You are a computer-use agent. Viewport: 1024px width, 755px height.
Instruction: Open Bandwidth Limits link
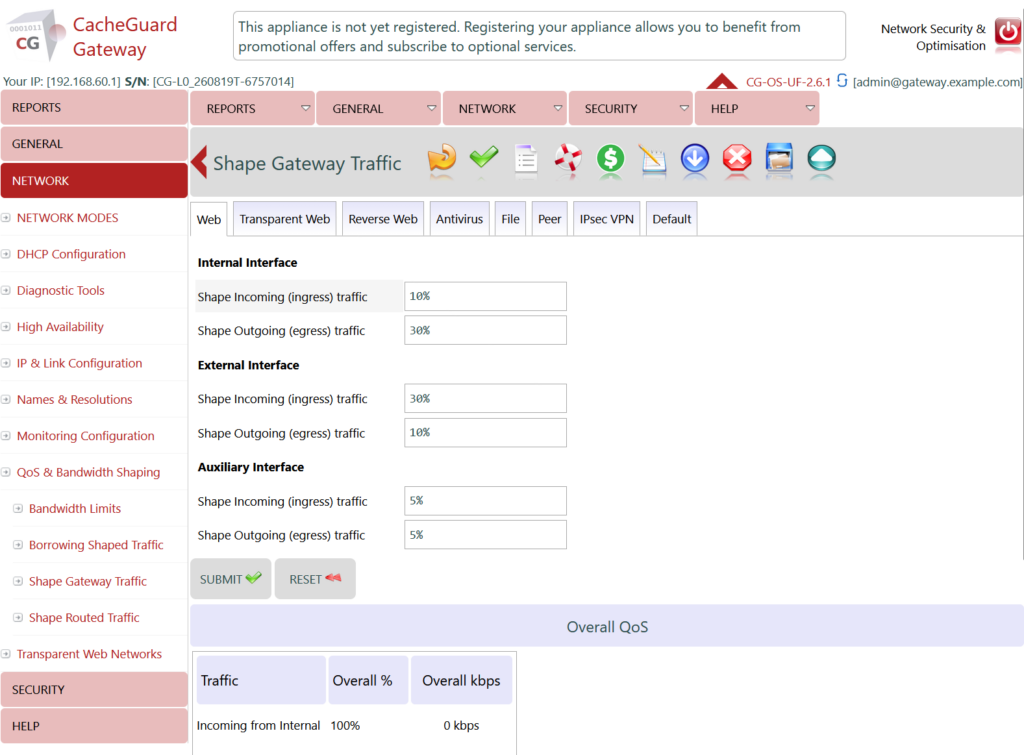coord(75,508)
